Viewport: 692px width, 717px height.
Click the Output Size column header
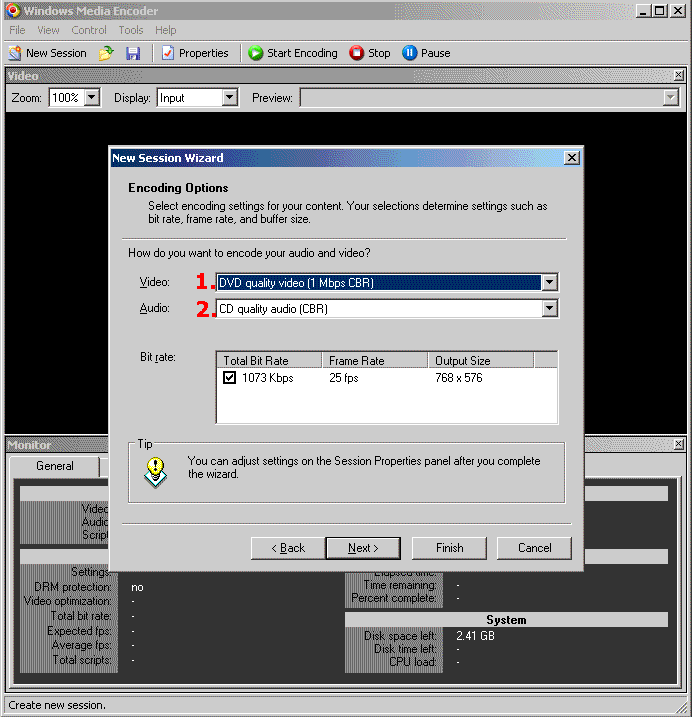click(x=481, y=360)
